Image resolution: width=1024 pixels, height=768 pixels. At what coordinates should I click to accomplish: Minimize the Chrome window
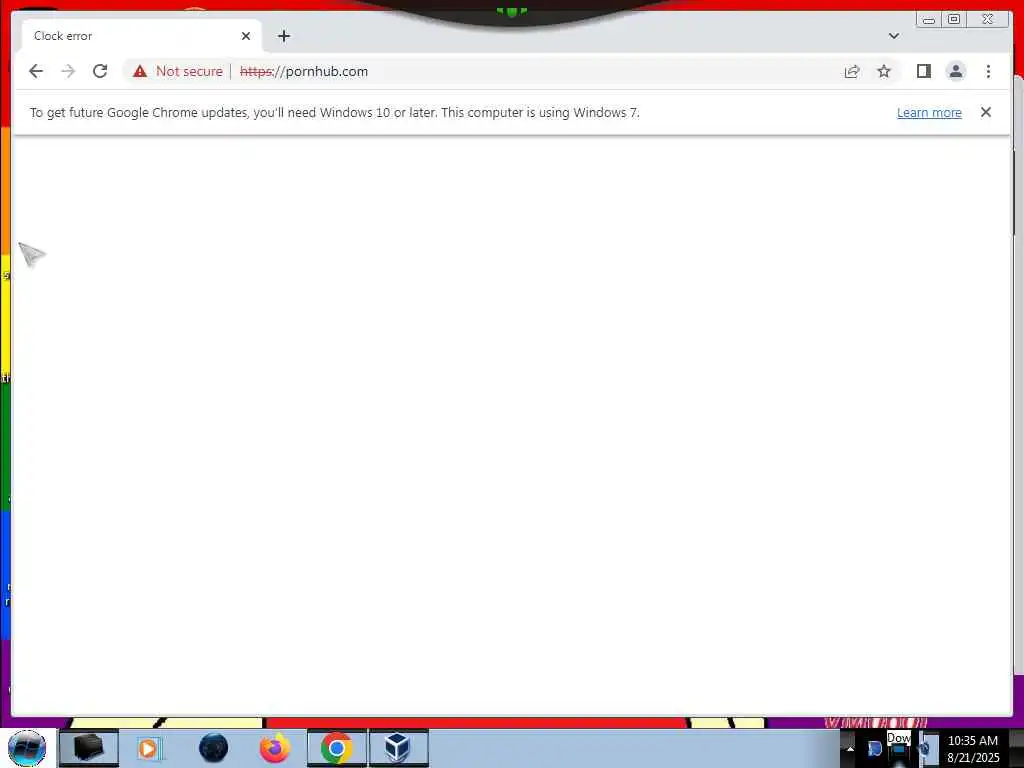tap(928, 20)
